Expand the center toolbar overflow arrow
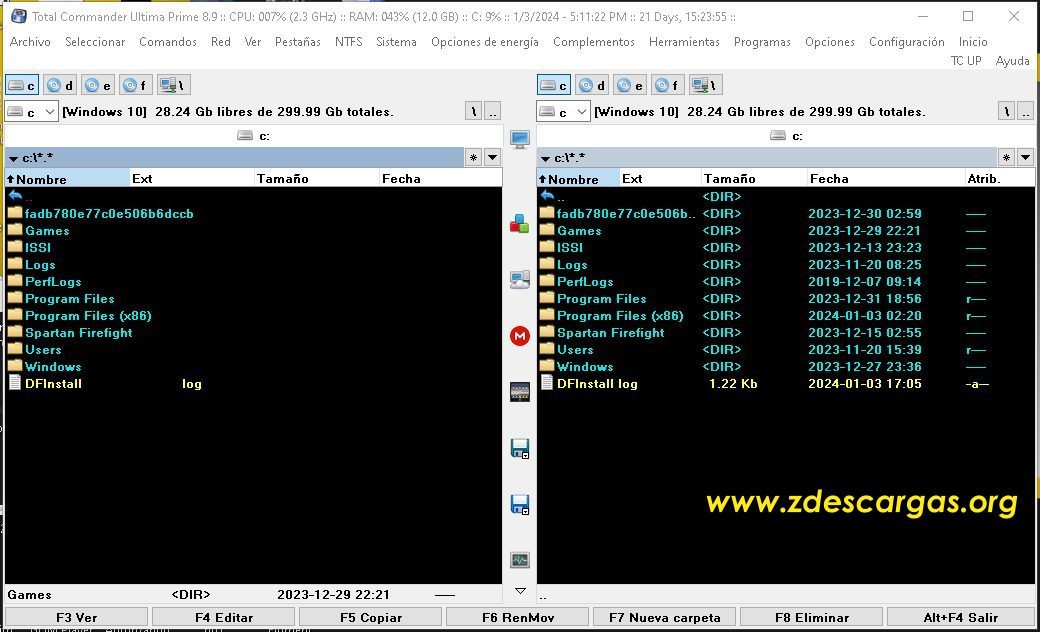This screenshot has height=632, width=1040. pyautogui.click(x=520, y=590)
